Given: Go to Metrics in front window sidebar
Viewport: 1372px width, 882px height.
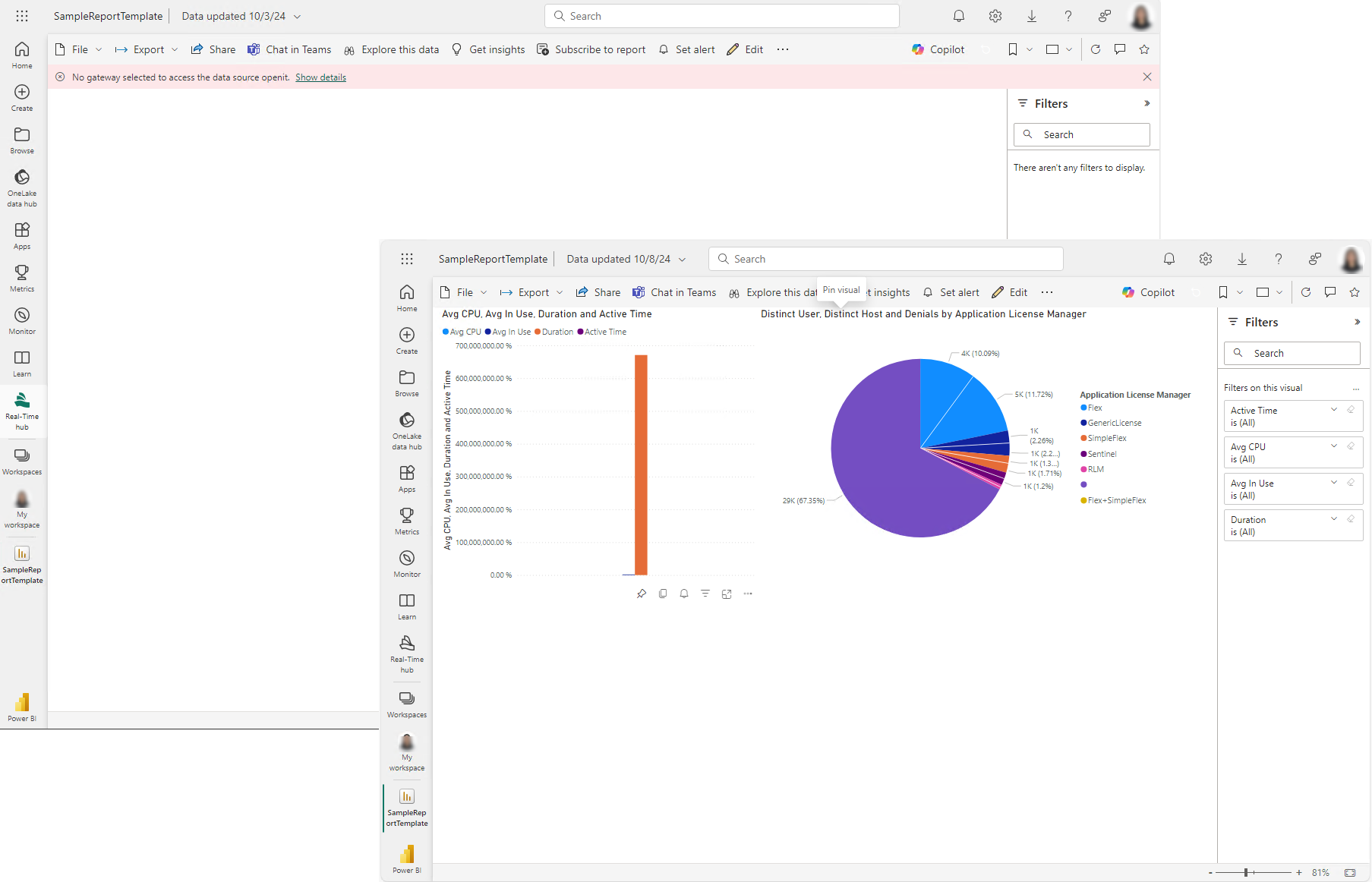Looking at the screenshot, I should click(407, 521).
